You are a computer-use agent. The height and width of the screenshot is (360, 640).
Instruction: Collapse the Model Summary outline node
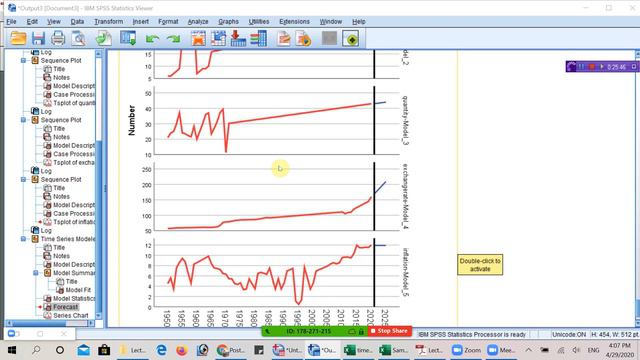tap(36, 273)
